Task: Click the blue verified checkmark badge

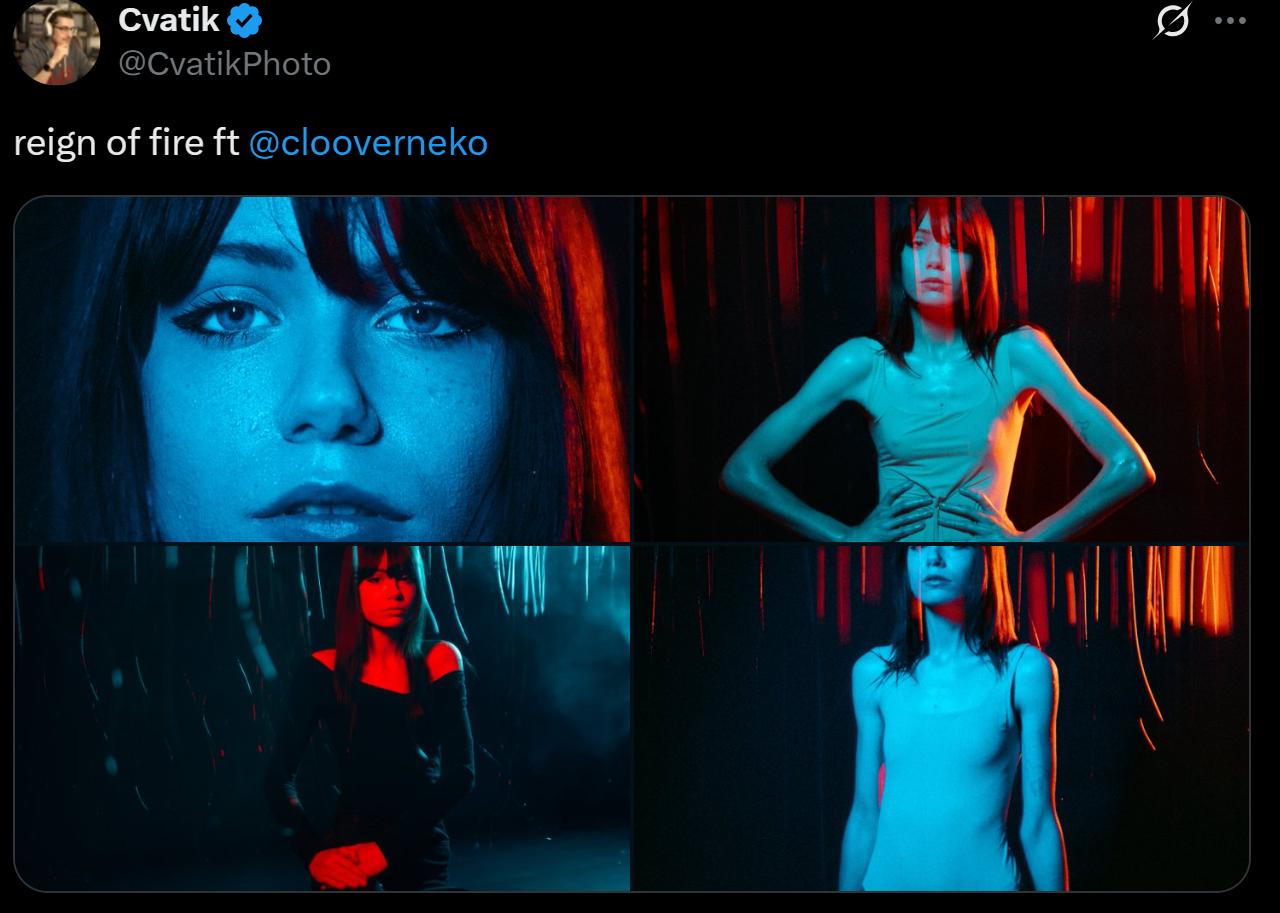Action: click(x=246, y=19)
